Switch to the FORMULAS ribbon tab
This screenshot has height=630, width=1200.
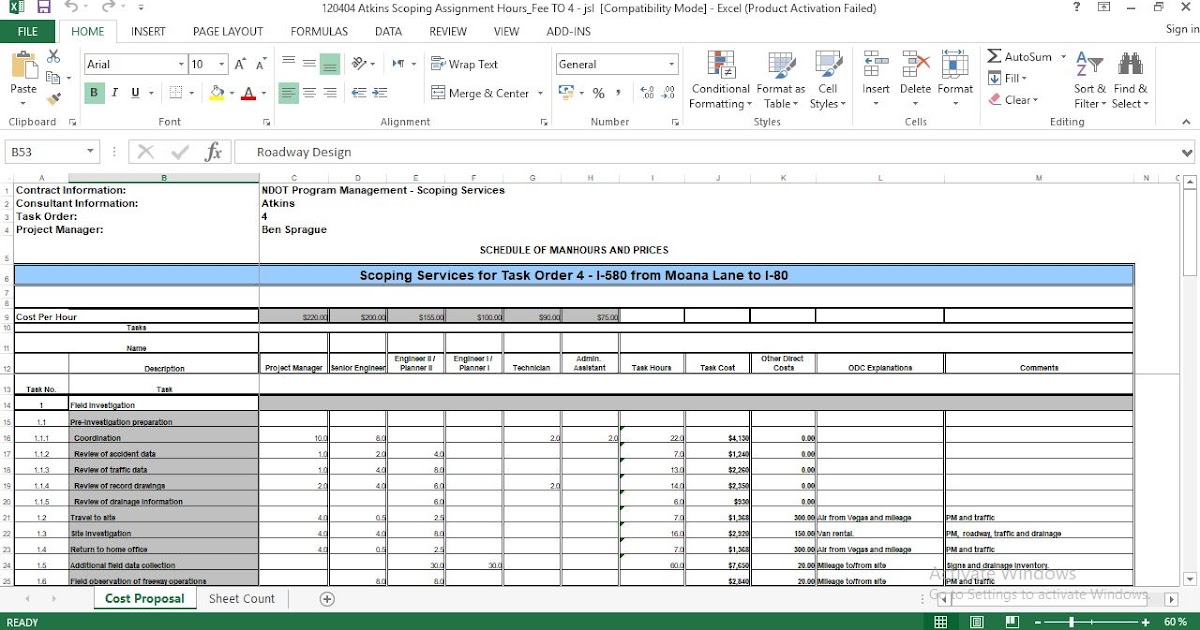(x=318, y=31)
